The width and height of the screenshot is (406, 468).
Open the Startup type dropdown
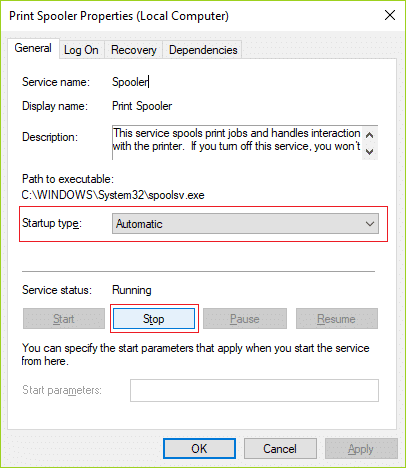245,224
